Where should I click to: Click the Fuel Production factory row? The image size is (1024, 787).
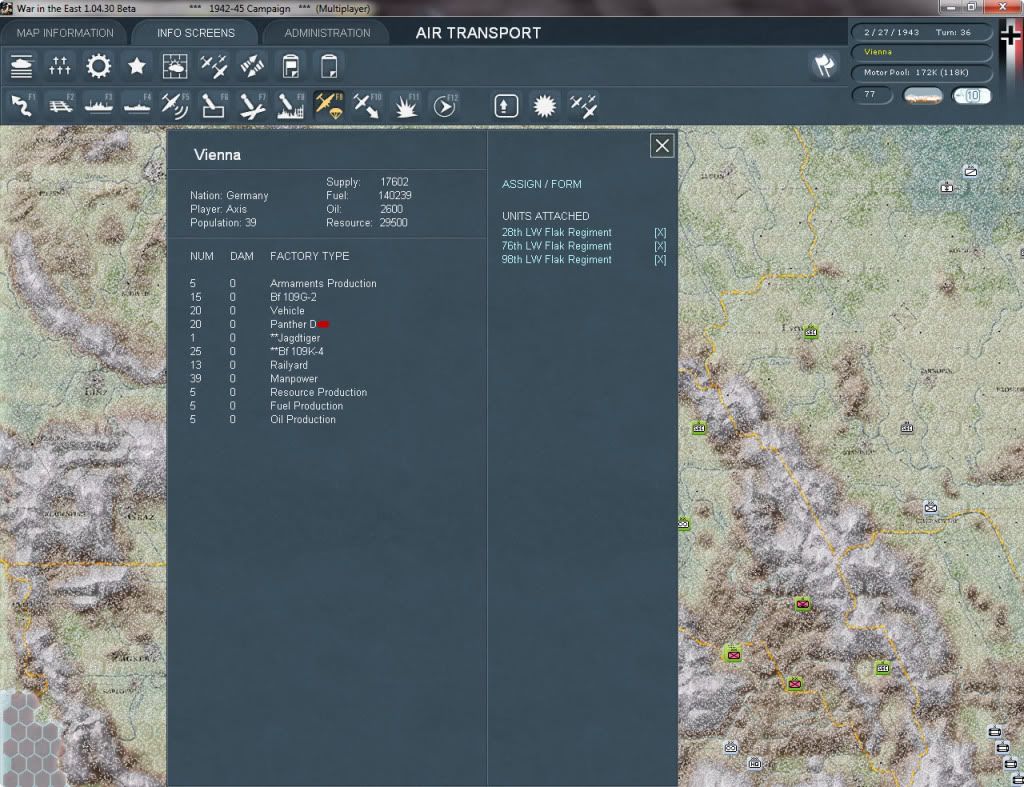[x=266, y=406]
